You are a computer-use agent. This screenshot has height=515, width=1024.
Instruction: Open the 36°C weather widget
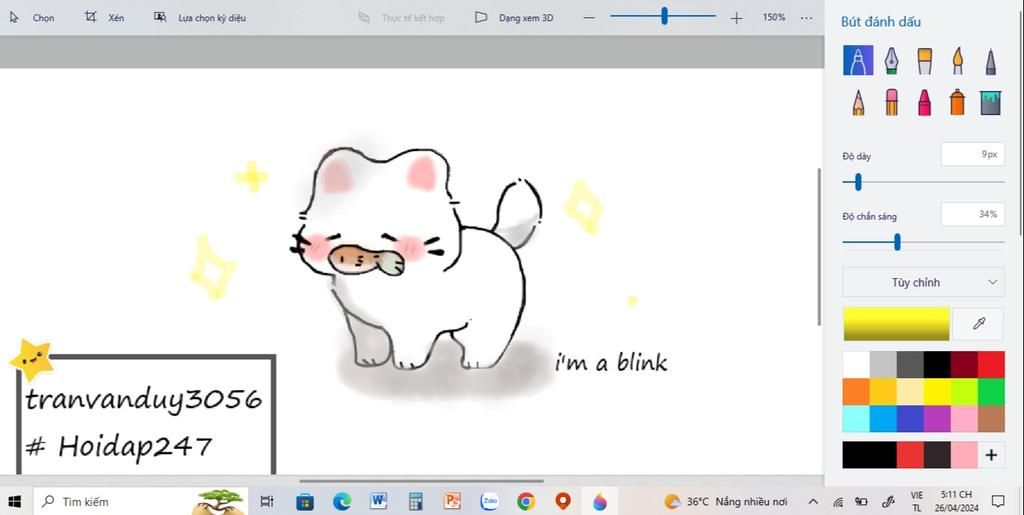click(x=726, y=501)
